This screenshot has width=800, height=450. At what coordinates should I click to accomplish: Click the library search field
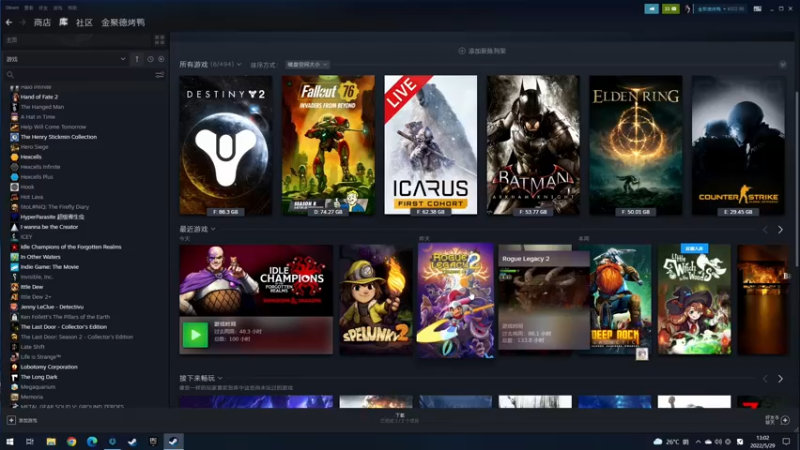click(x=79, y=75)
